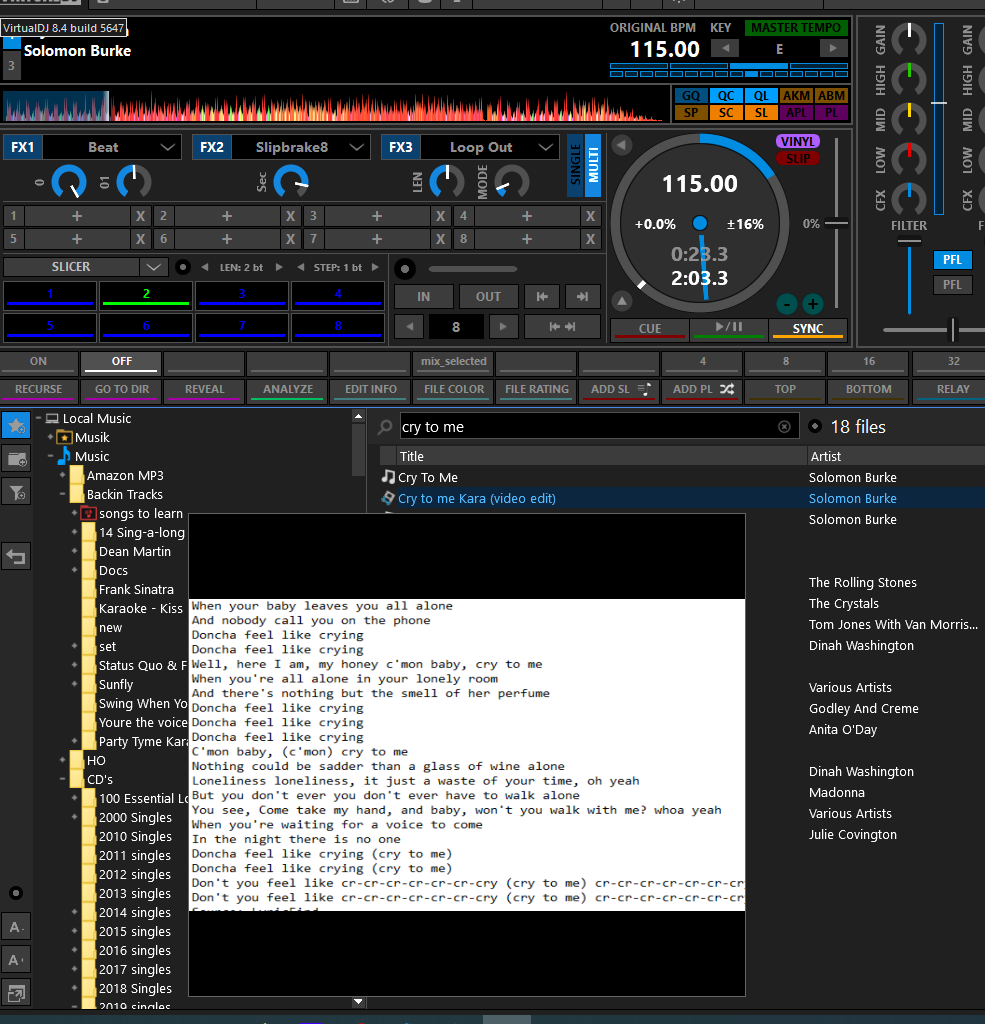Screen dimensions: 985x1024
Task: Click the back arrow icon in browser sidebar
Action: coord(16,557)
